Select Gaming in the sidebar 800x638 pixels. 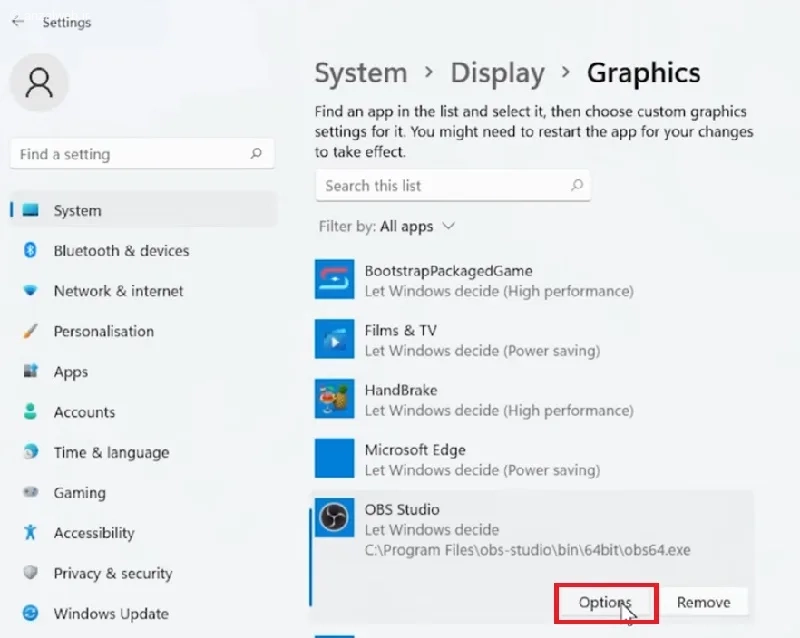coord(79,493)
